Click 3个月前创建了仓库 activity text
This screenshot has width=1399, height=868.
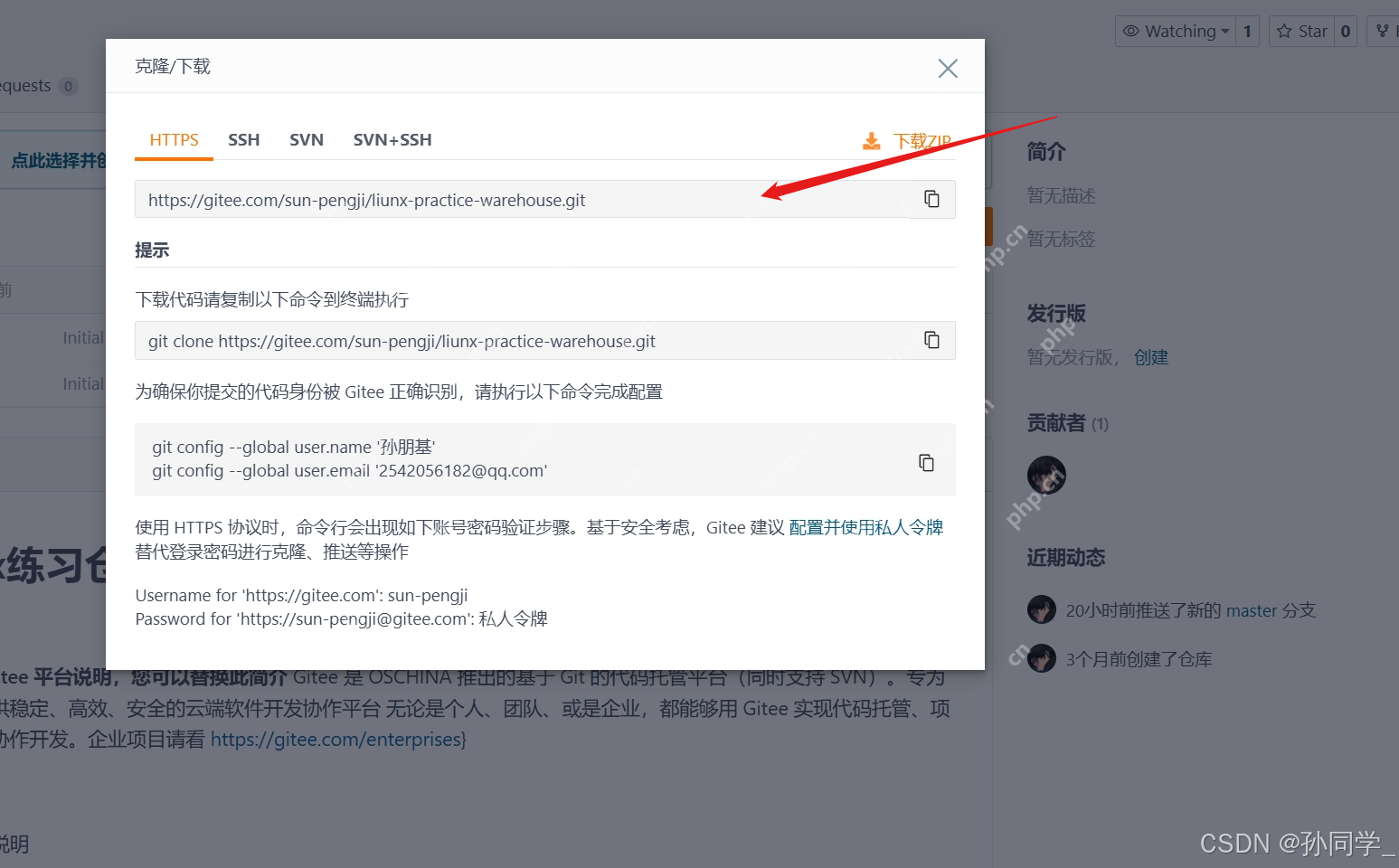click(1139, 659)
